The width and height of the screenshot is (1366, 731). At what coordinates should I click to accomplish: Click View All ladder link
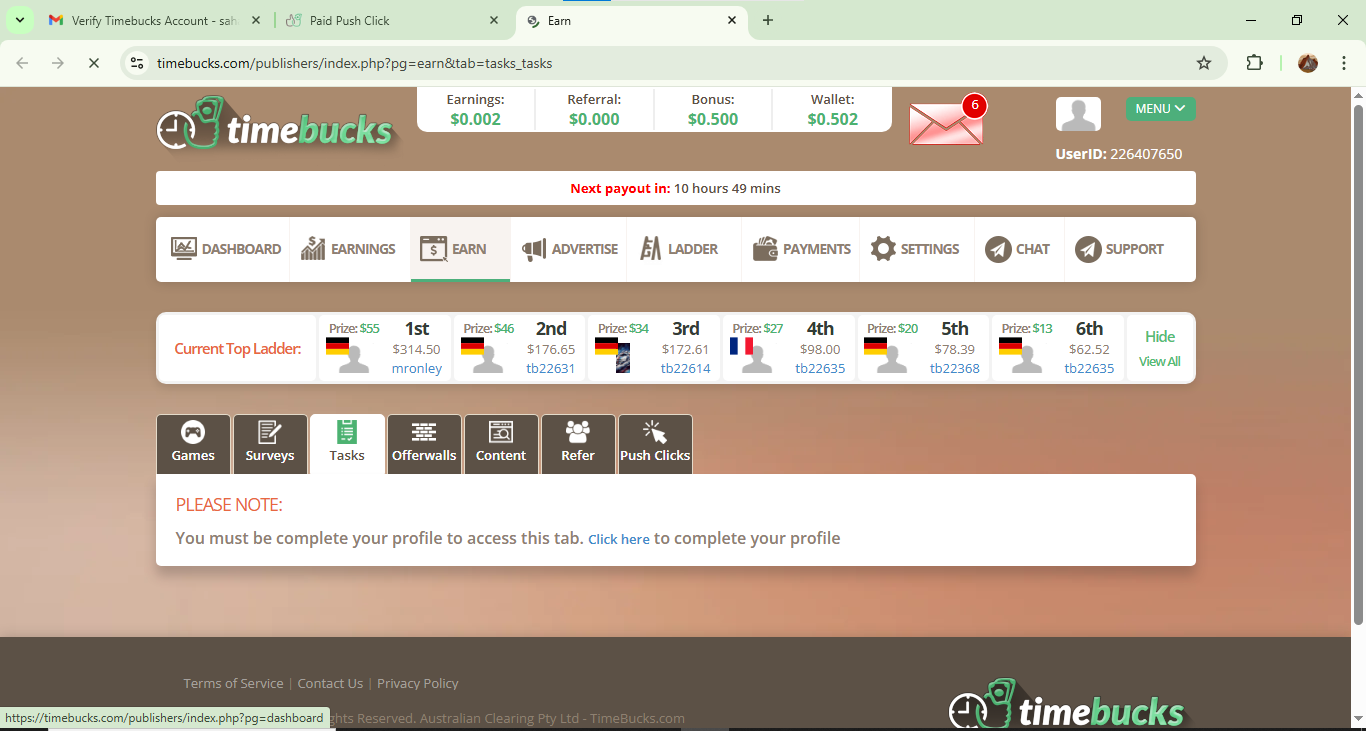pyautogui.click(x=1160, y=362)
